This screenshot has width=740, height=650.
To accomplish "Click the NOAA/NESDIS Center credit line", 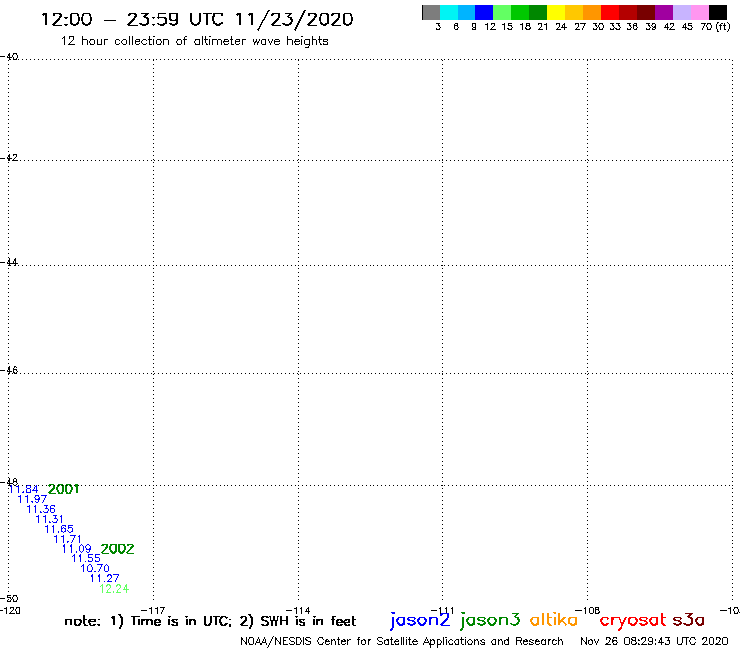I will (402, 641).
